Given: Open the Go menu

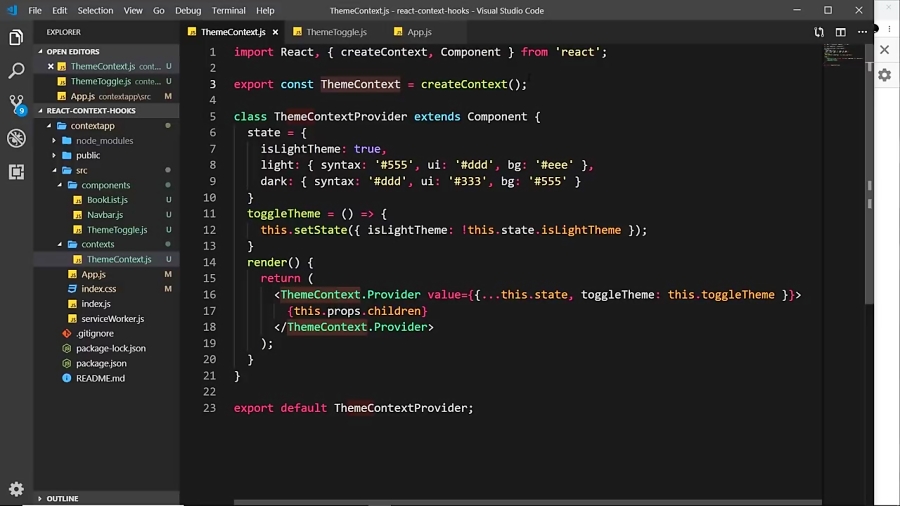Looking at the screenshot, I should (158, 10).
